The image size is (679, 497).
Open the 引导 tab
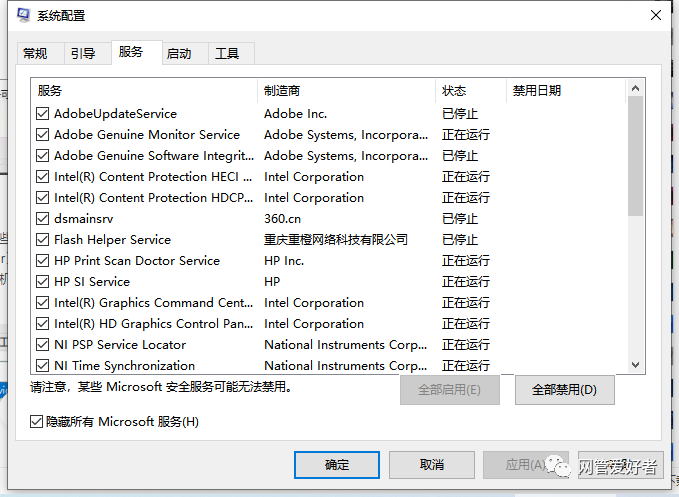(x=88, y=54)
